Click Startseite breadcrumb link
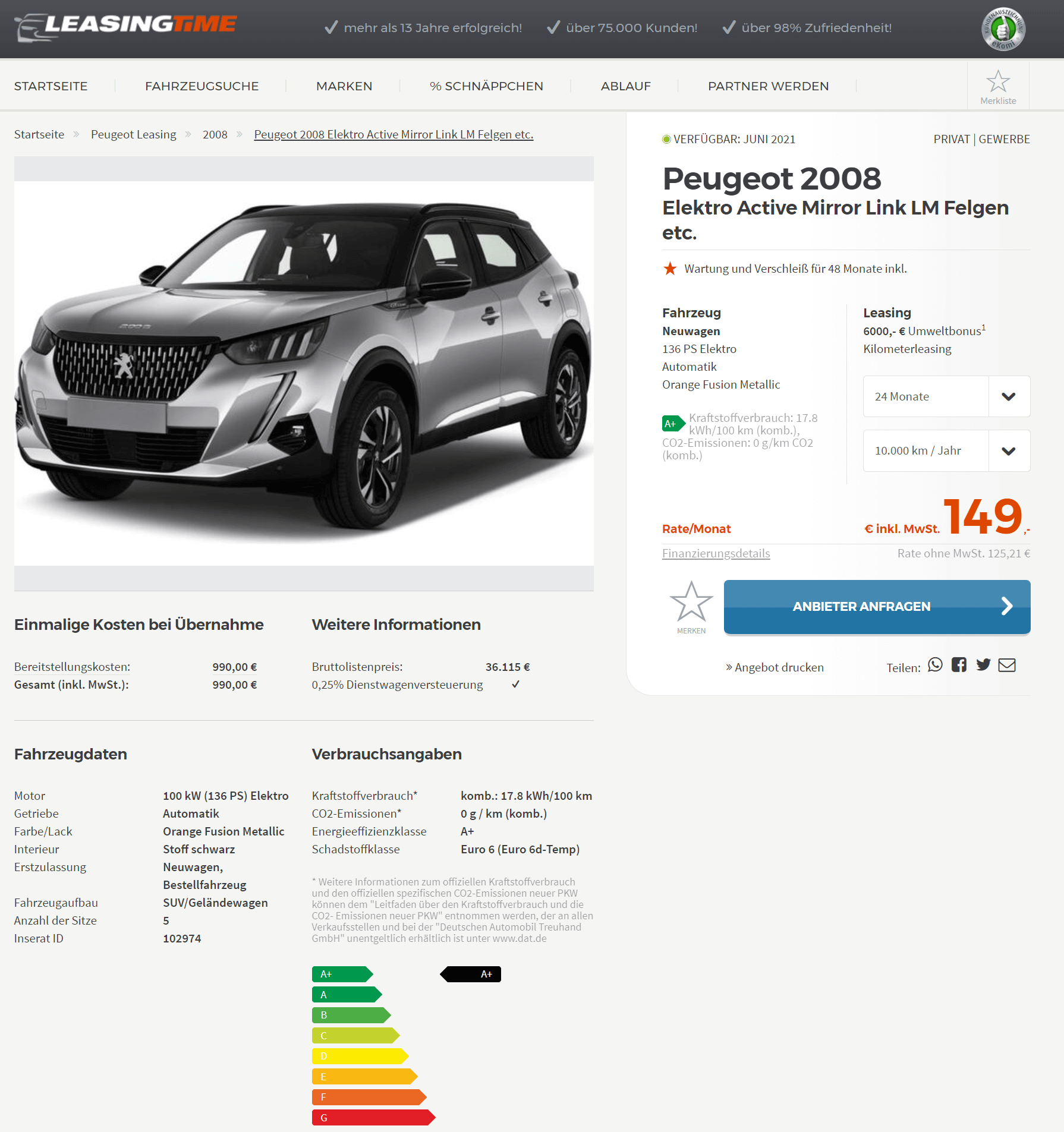The width and height of the screenshot is (1064, 1132). click(x=39, y=134)
